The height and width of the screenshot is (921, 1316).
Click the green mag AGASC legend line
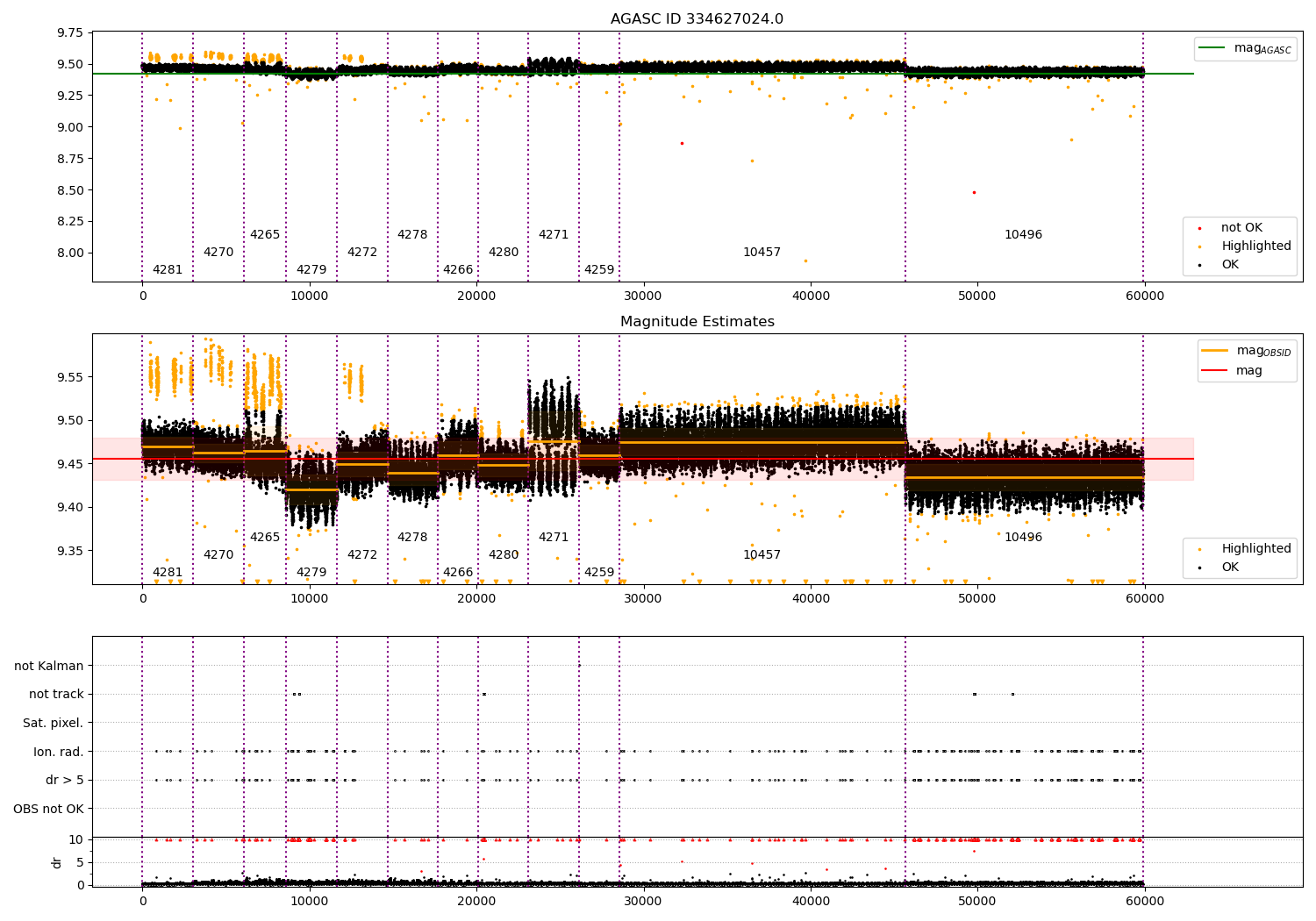coord(1213,48)
